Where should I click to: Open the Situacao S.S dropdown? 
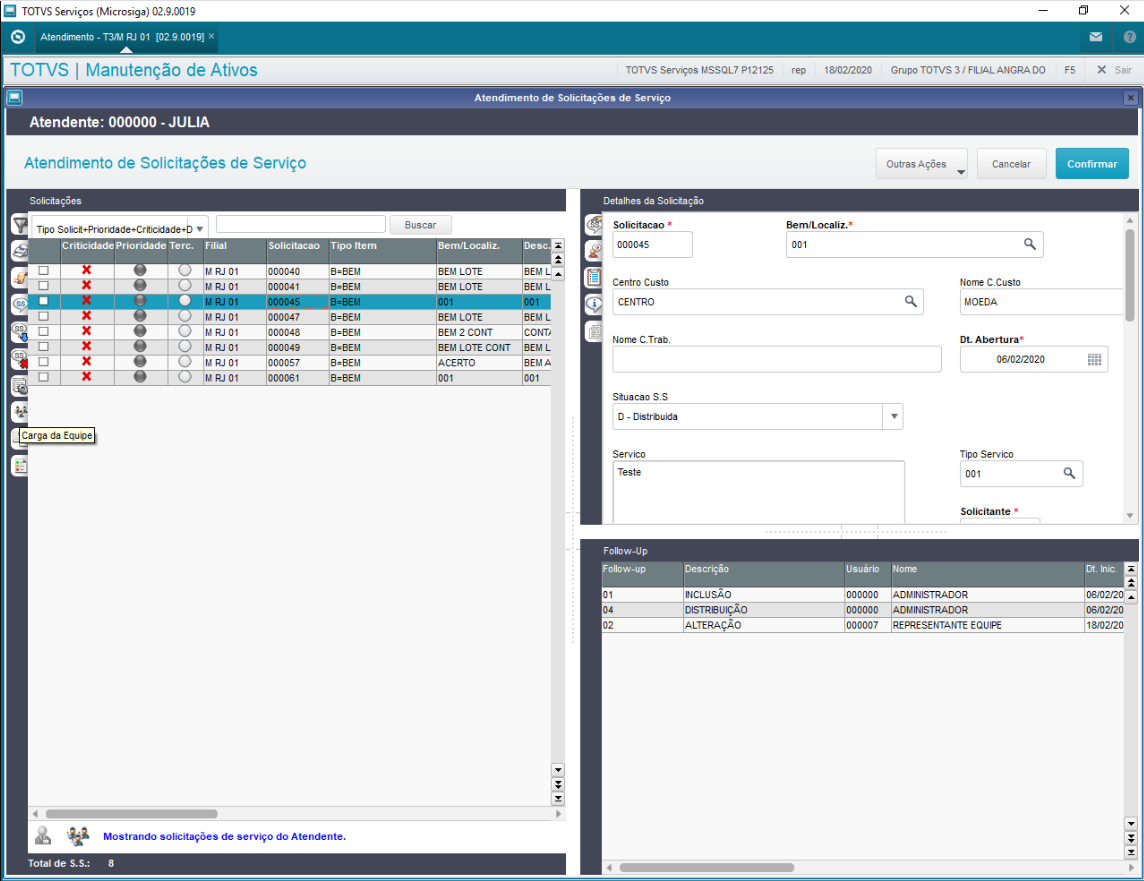pyautogui.click(x=894, y=416)
